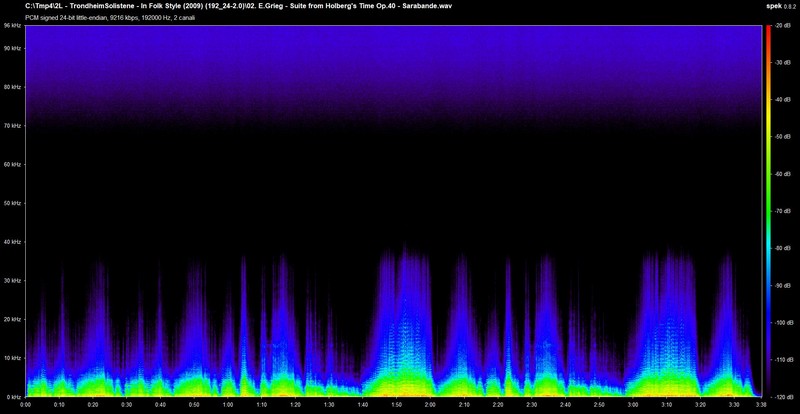Click the 20 kHz frequency axis label
Image resolution: width=800 pixels, height=414 pixels.
tap(12, 320)
